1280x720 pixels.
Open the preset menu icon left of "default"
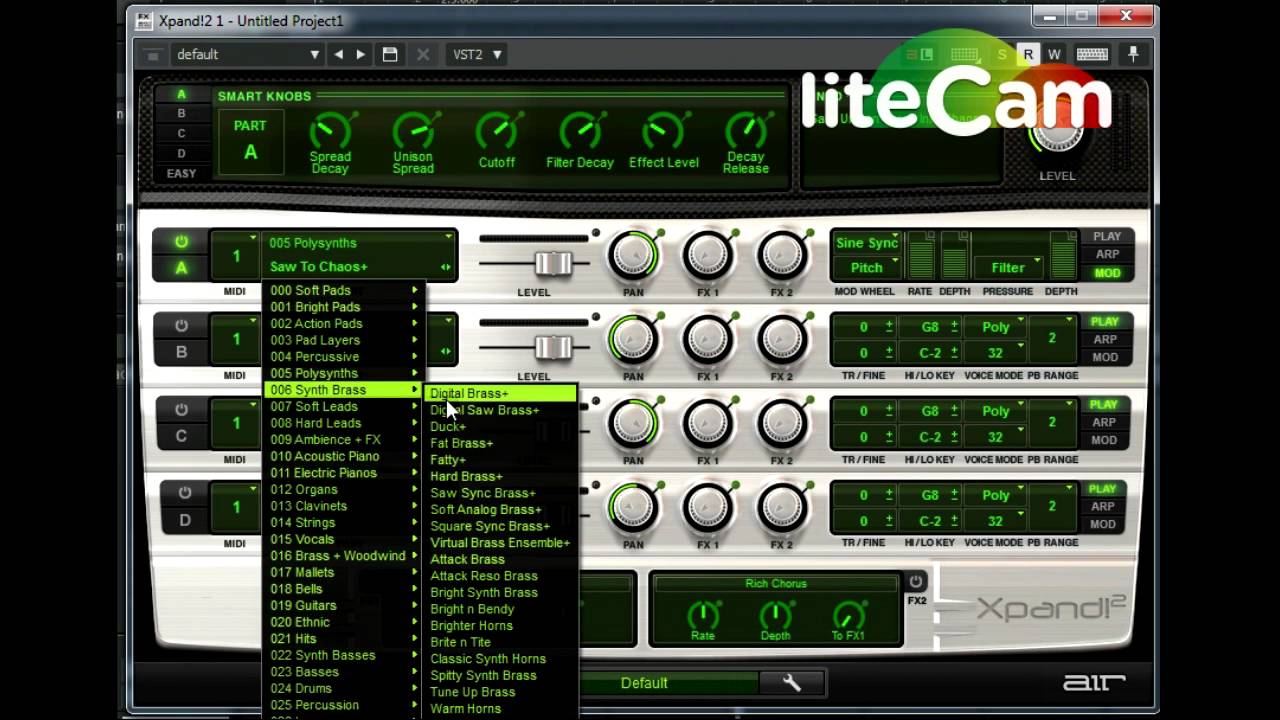pyautogui.click(x=152, y=55)
